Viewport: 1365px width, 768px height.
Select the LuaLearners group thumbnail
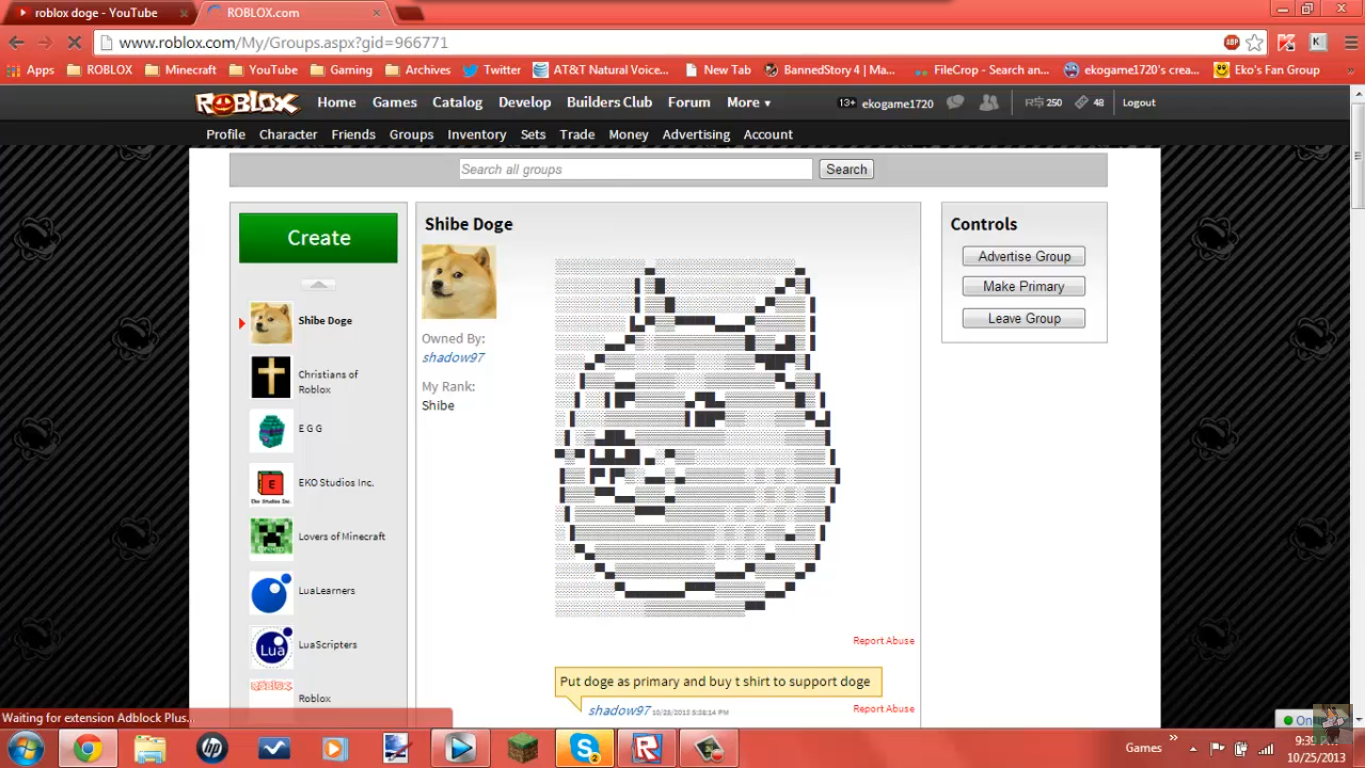pos(271,592)
